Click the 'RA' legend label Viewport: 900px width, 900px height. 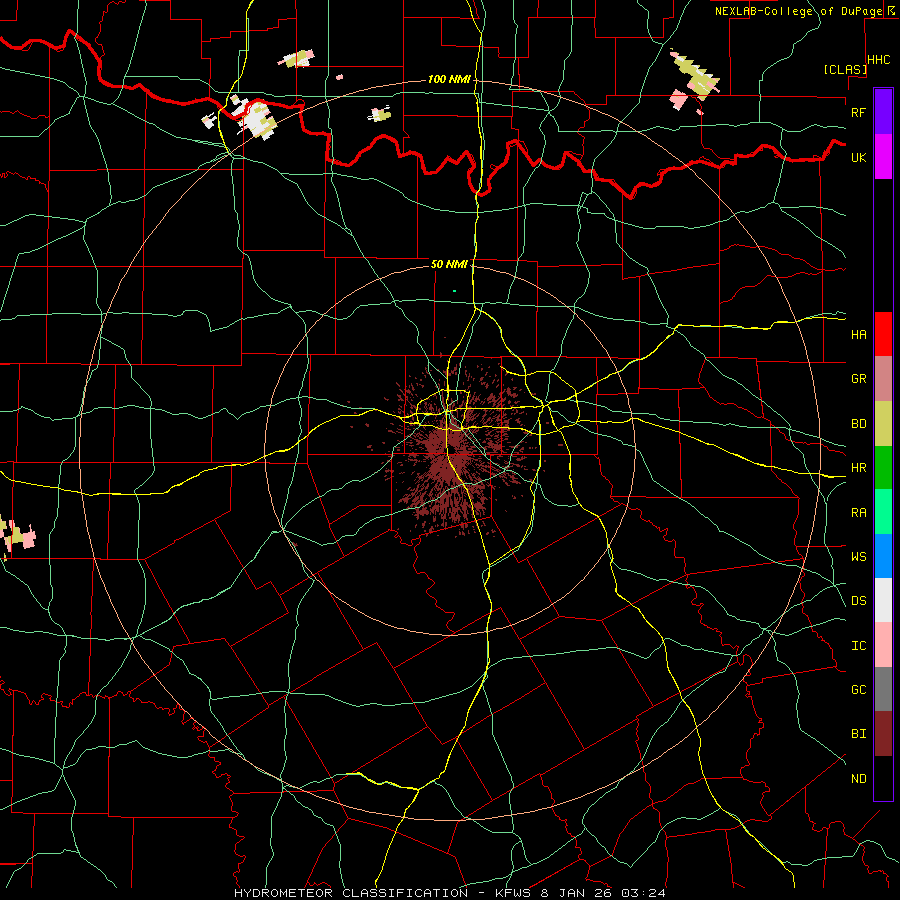tap(859, 513)
